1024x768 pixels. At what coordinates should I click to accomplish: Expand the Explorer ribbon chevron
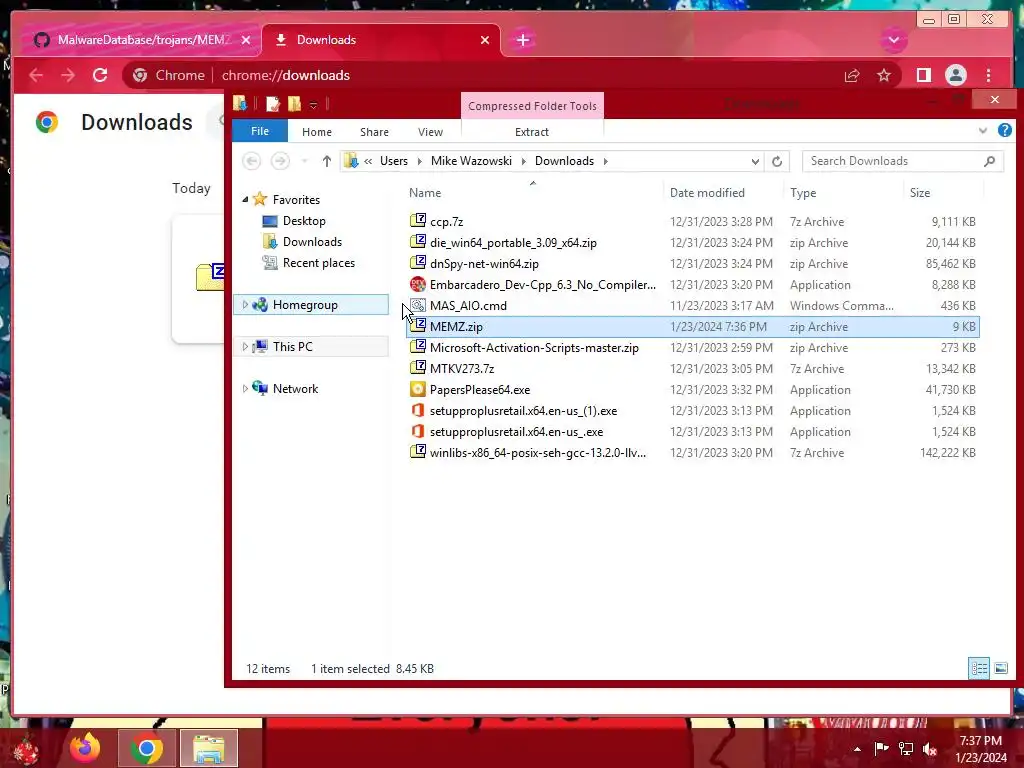[x=983, y=131]
